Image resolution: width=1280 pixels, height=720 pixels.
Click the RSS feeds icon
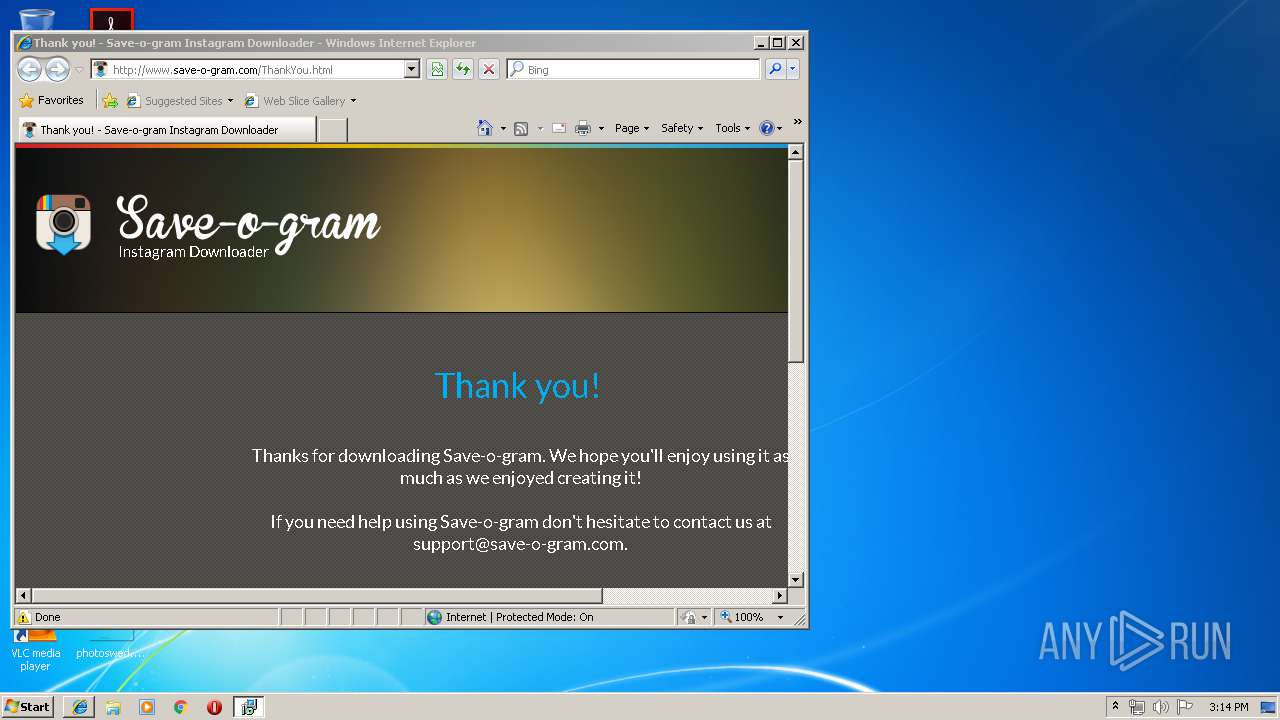[x=521, y=128]
